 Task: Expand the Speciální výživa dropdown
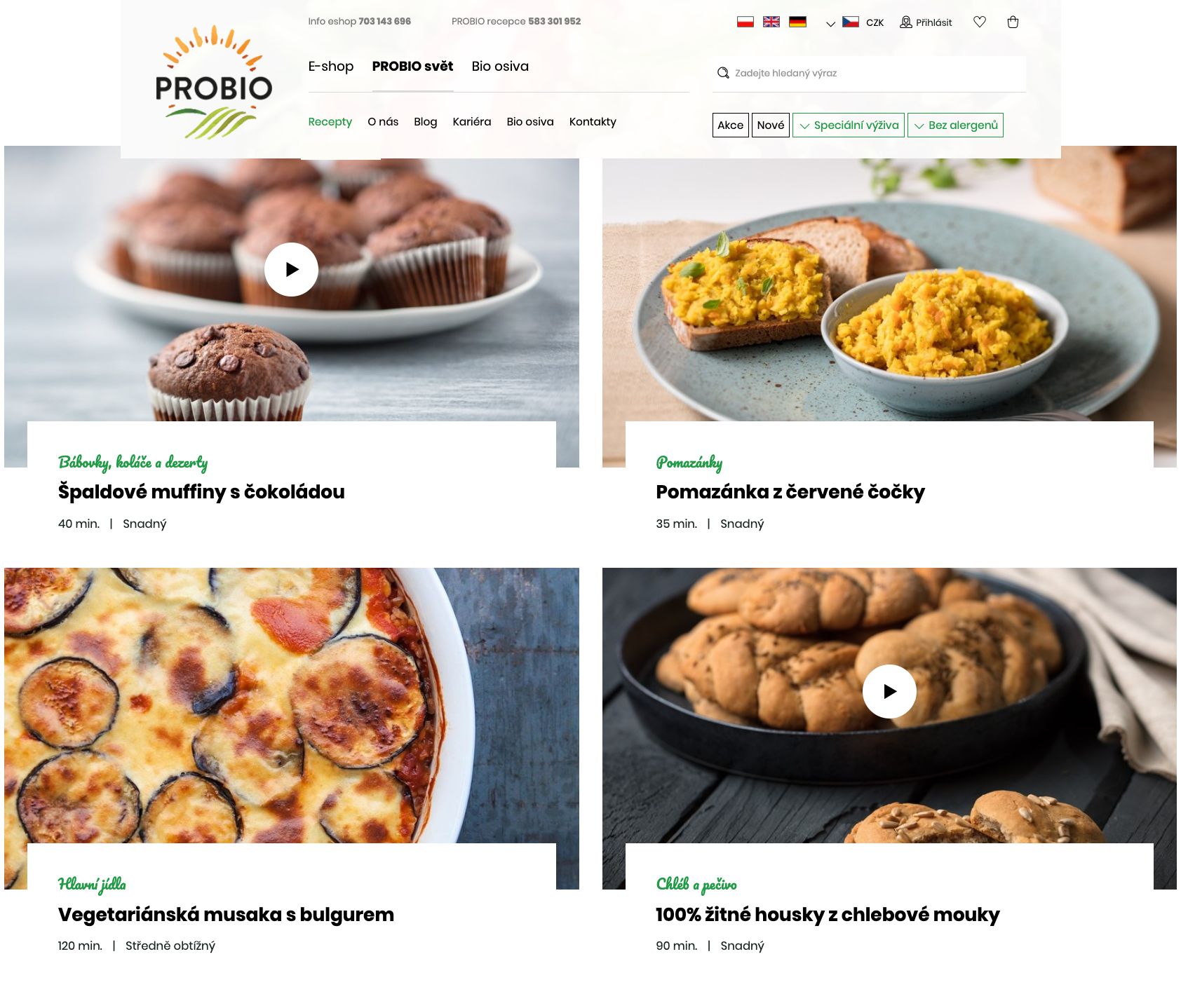click(x=849, y=125)
